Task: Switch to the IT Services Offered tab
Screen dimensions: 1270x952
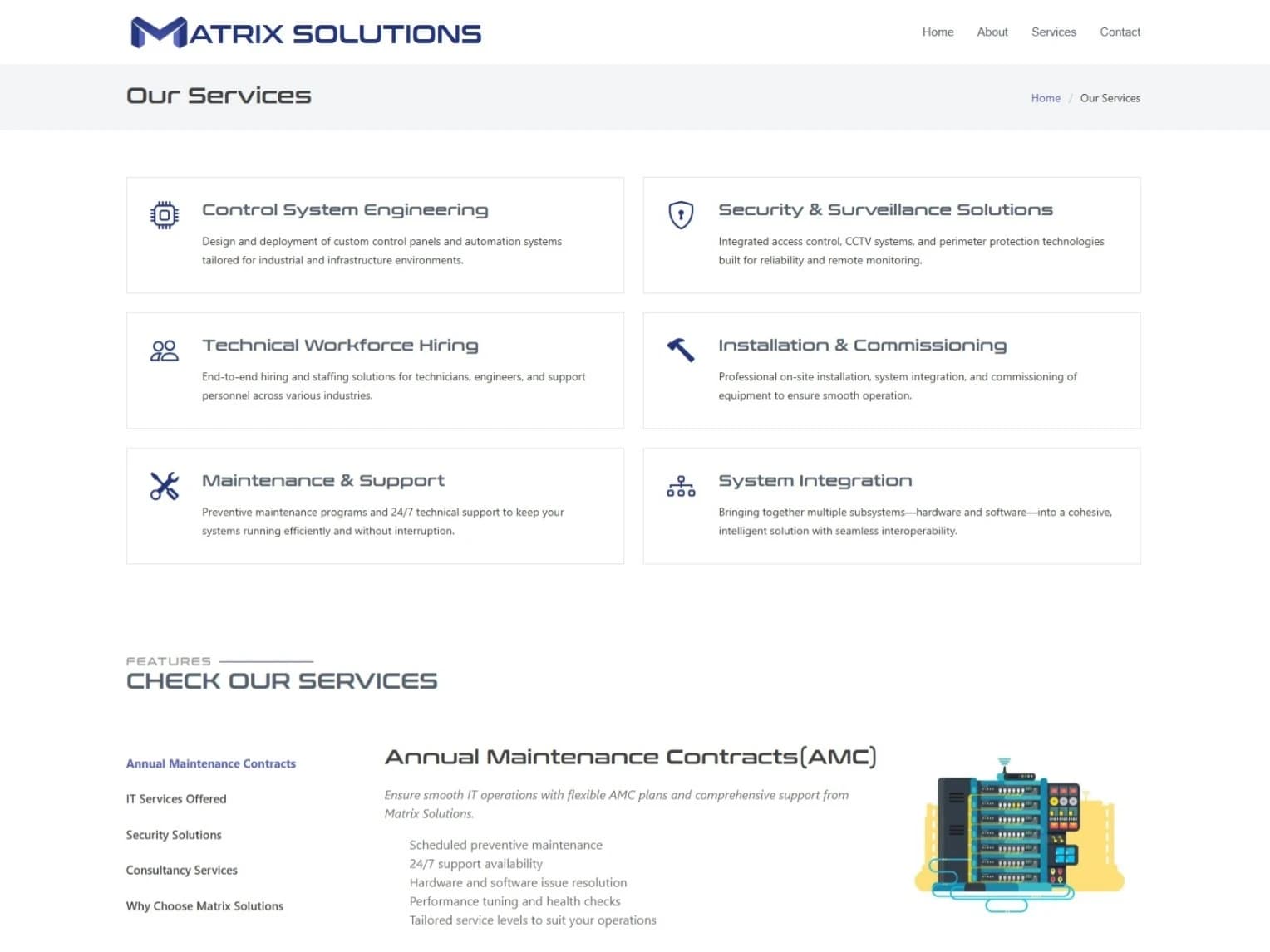Action: 176,799
